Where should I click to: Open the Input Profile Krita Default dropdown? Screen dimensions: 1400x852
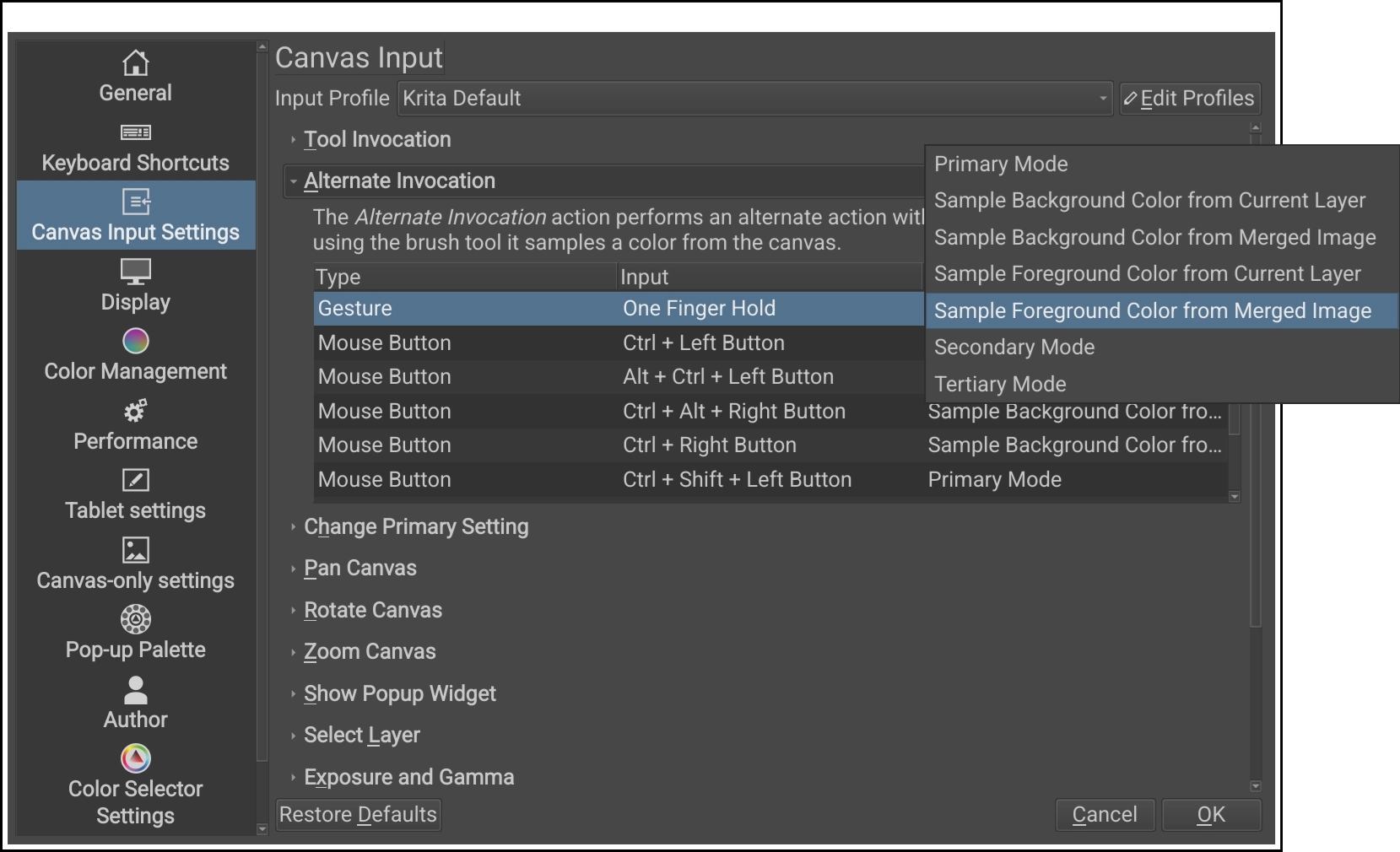point(754,99)
